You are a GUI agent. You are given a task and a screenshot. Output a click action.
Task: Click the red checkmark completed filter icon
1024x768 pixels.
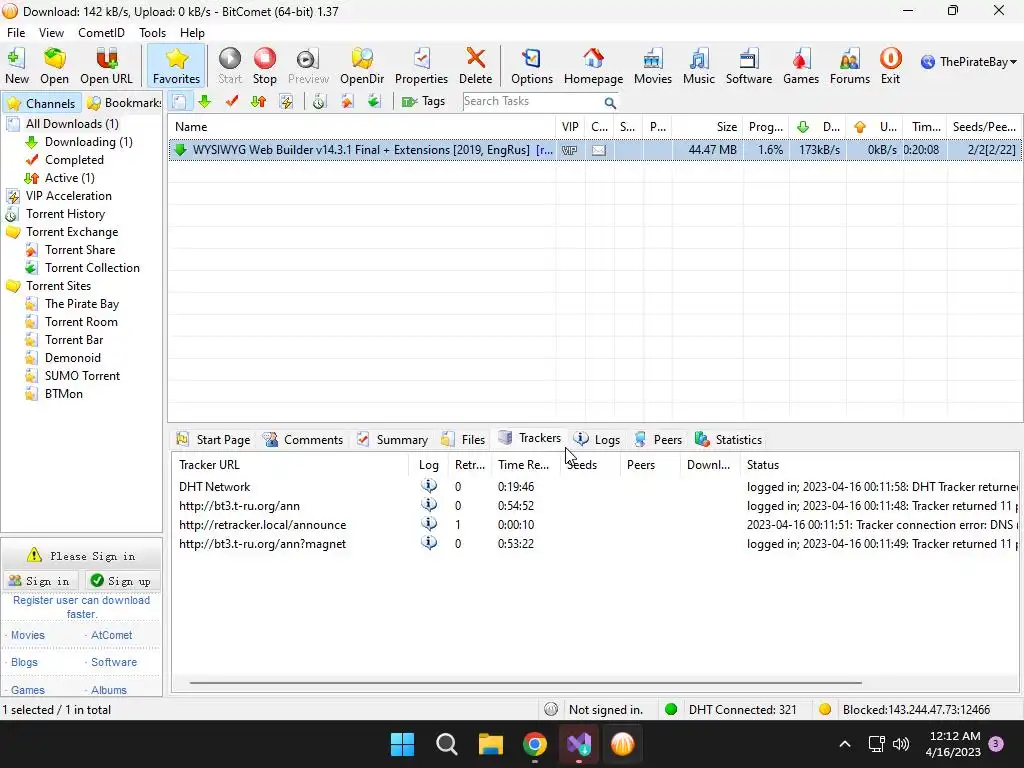coord(232,101)
